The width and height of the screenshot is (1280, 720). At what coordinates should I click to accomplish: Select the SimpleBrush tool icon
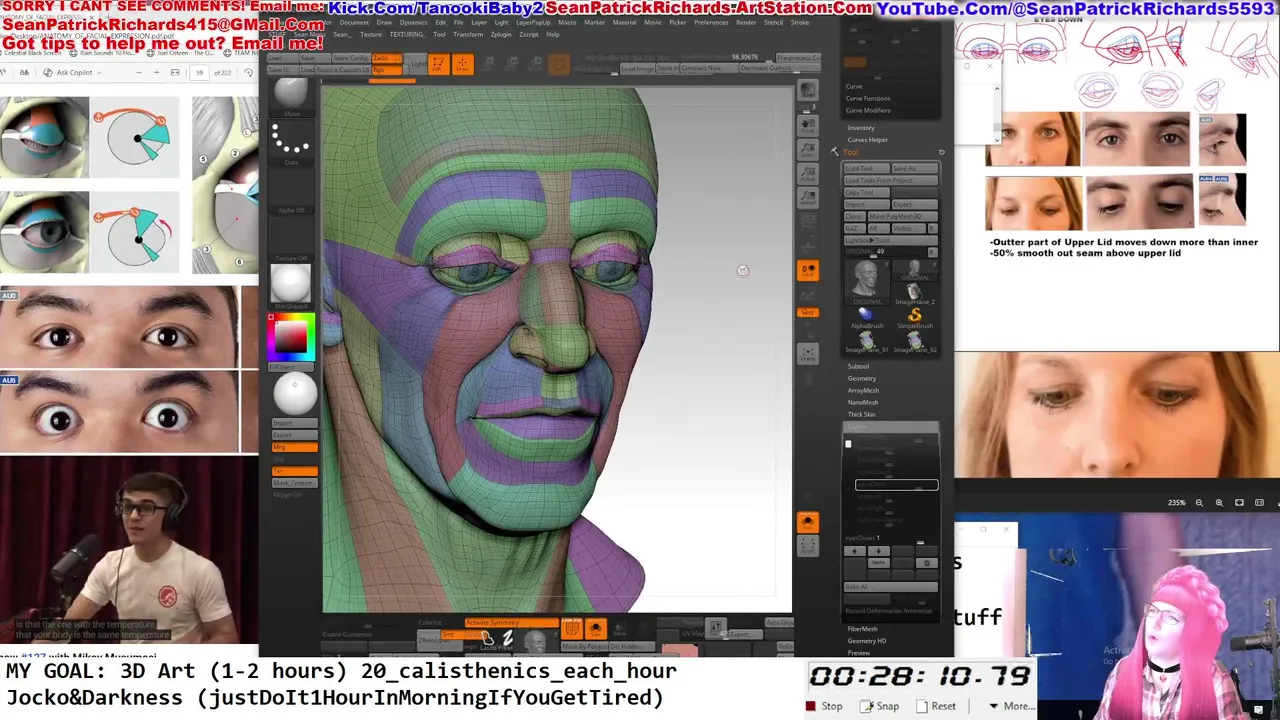[914, 316]
